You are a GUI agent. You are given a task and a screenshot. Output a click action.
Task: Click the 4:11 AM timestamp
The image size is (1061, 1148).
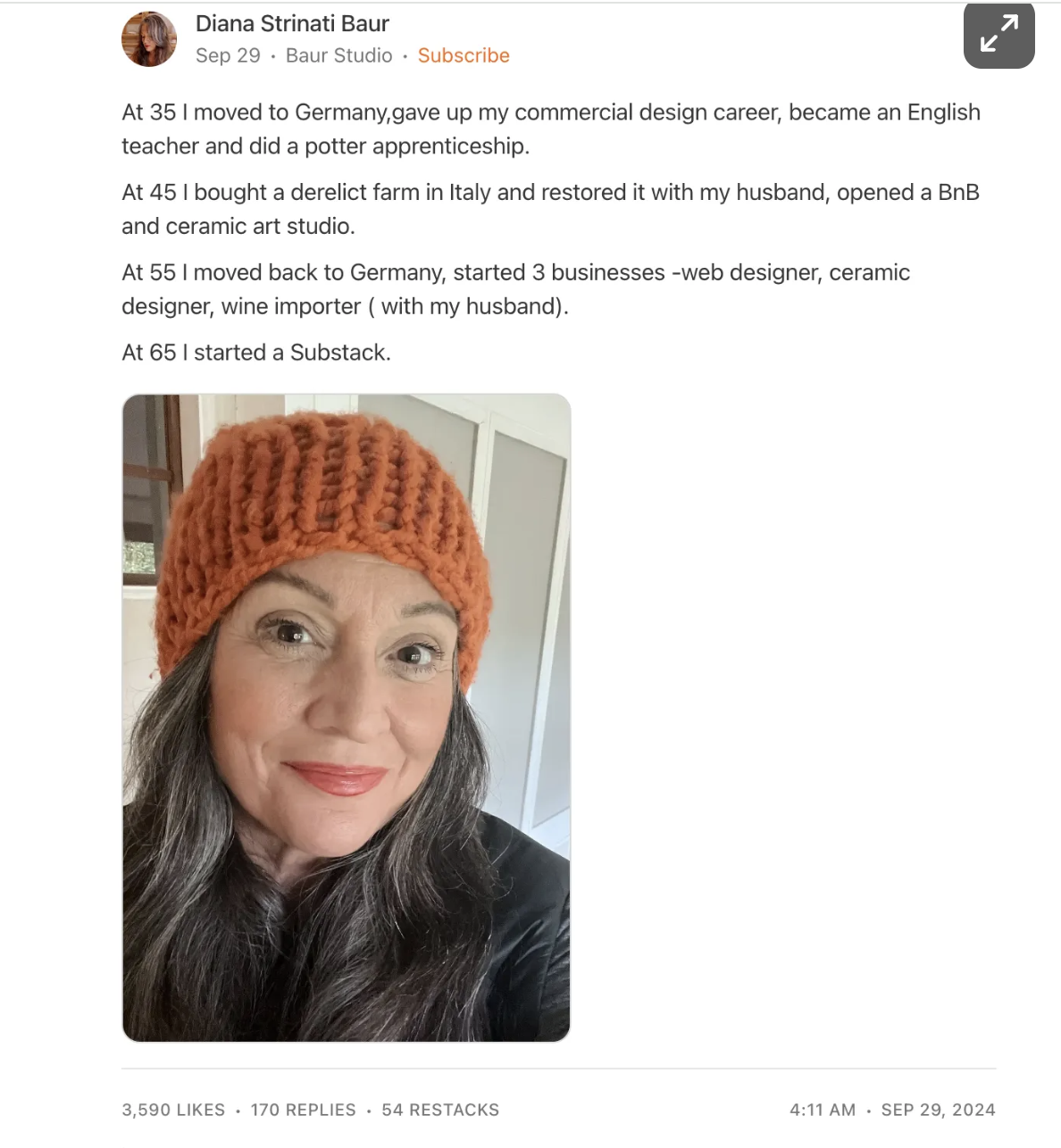[823, 1110]
